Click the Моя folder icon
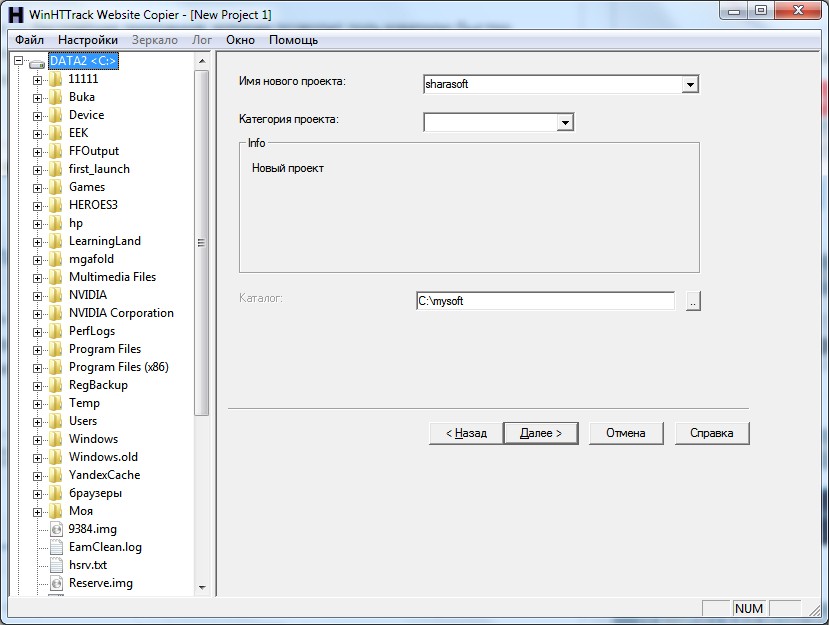 click(x=56, y=511)
